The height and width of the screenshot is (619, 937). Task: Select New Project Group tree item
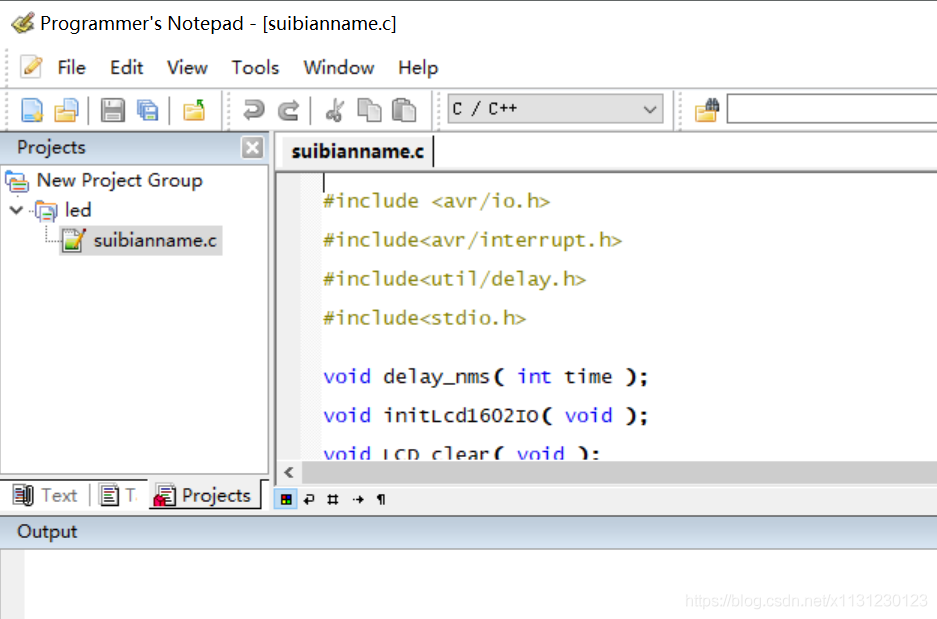tap(120, 180)
